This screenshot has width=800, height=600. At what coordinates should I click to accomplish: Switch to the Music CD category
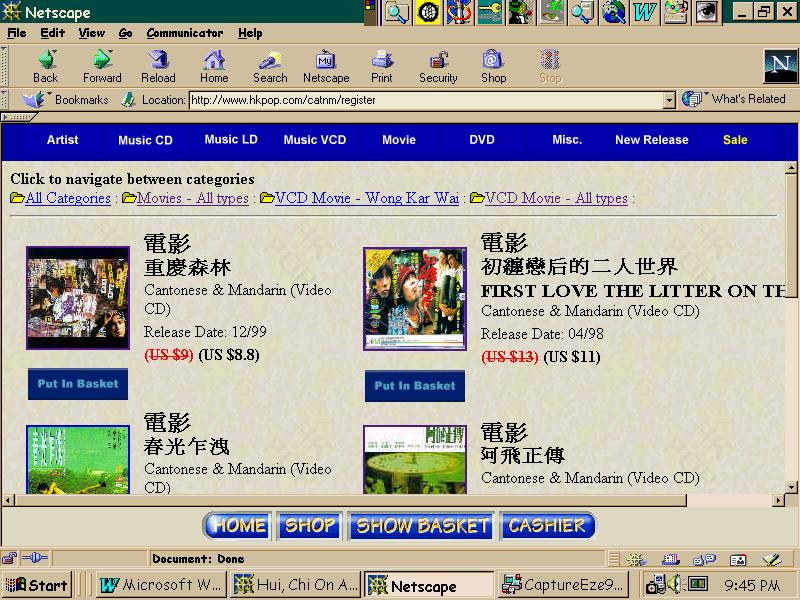pyautogui.click(x=145, y=140)
